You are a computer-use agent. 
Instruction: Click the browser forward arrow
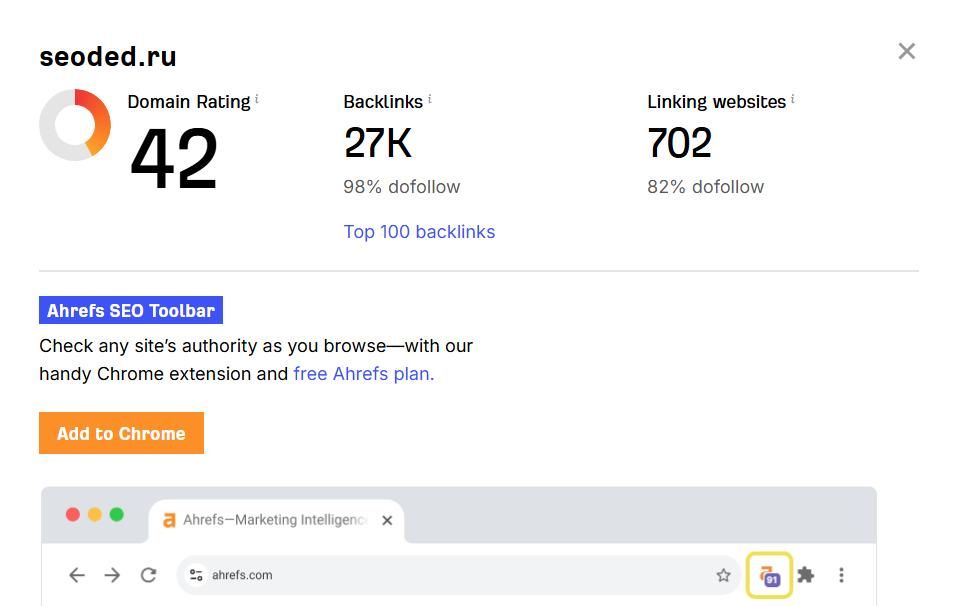tap(112, 575)
